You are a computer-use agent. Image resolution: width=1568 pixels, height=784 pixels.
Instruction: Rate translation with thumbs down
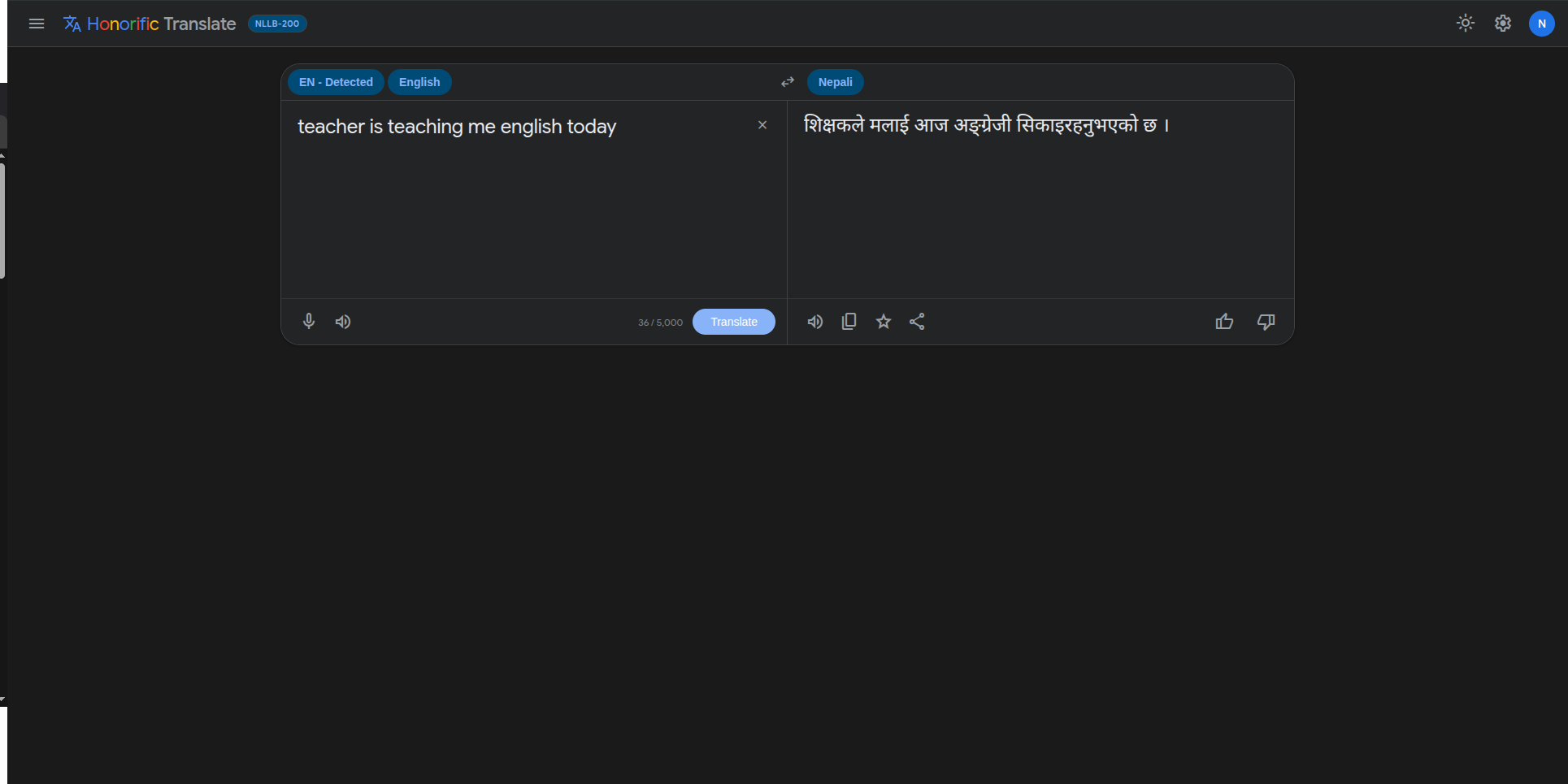coord(1266,322)
